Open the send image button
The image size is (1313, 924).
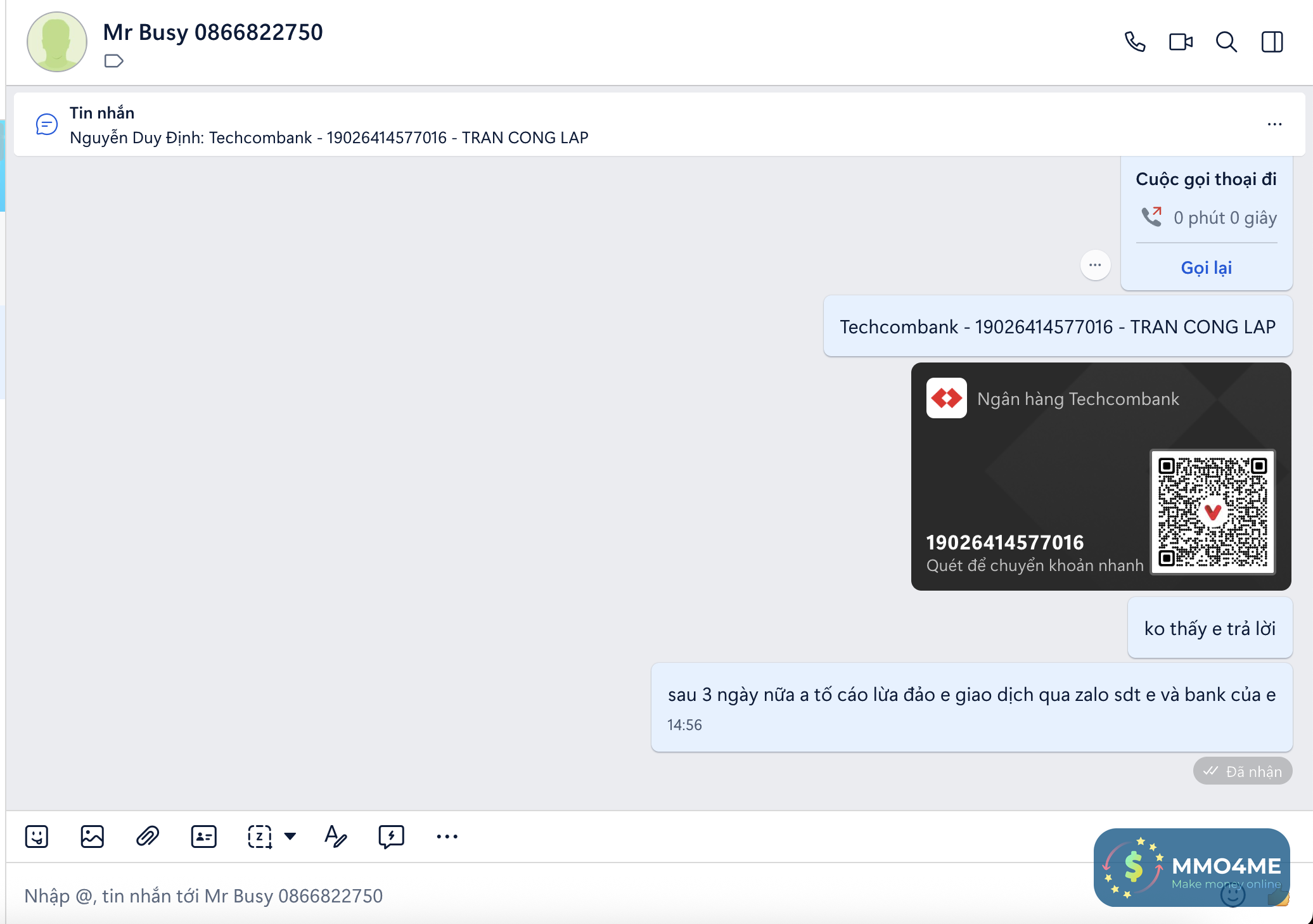click(x=92, y=837)
